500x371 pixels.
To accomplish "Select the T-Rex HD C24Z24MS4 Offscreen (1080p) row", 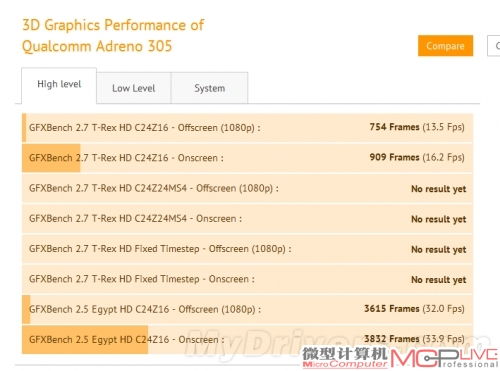I will pyautogui.click(x=247, y=188).
